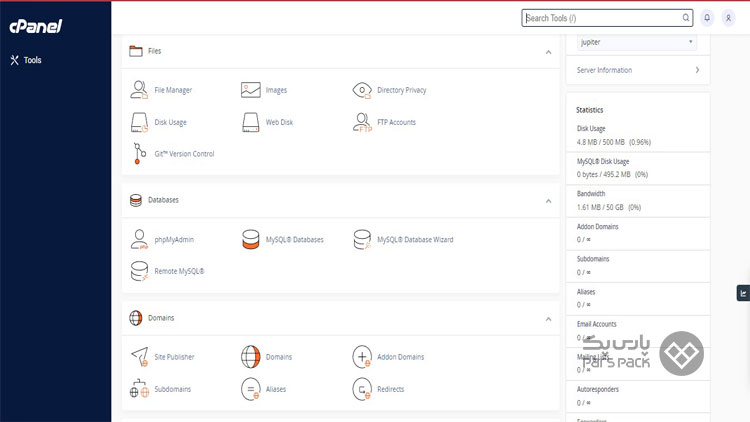
Task: Click the Redirects link text
Action: tap(391, 389)
